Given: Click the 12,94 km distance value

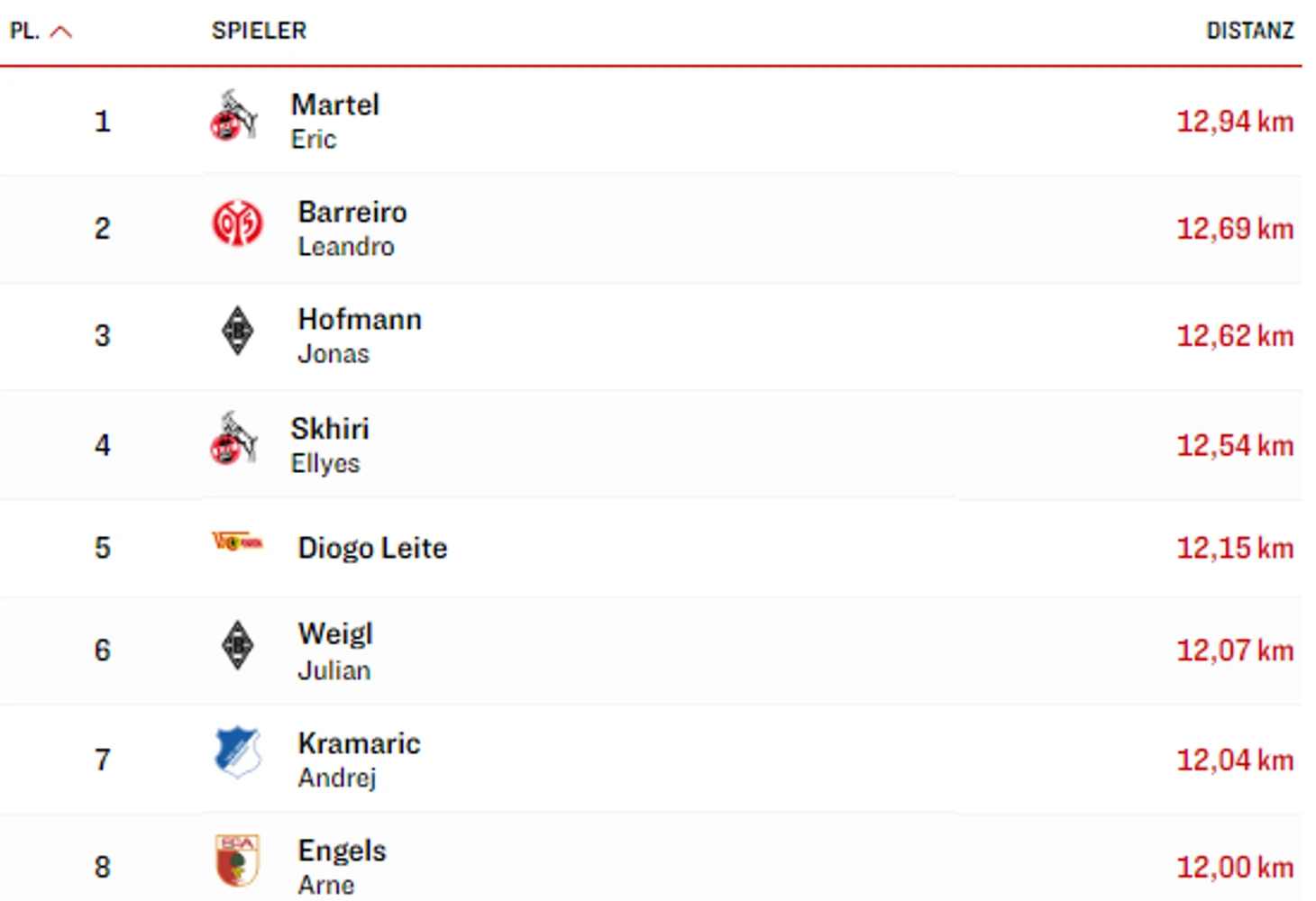Looking at the screenshot, I should (1235, 122).
